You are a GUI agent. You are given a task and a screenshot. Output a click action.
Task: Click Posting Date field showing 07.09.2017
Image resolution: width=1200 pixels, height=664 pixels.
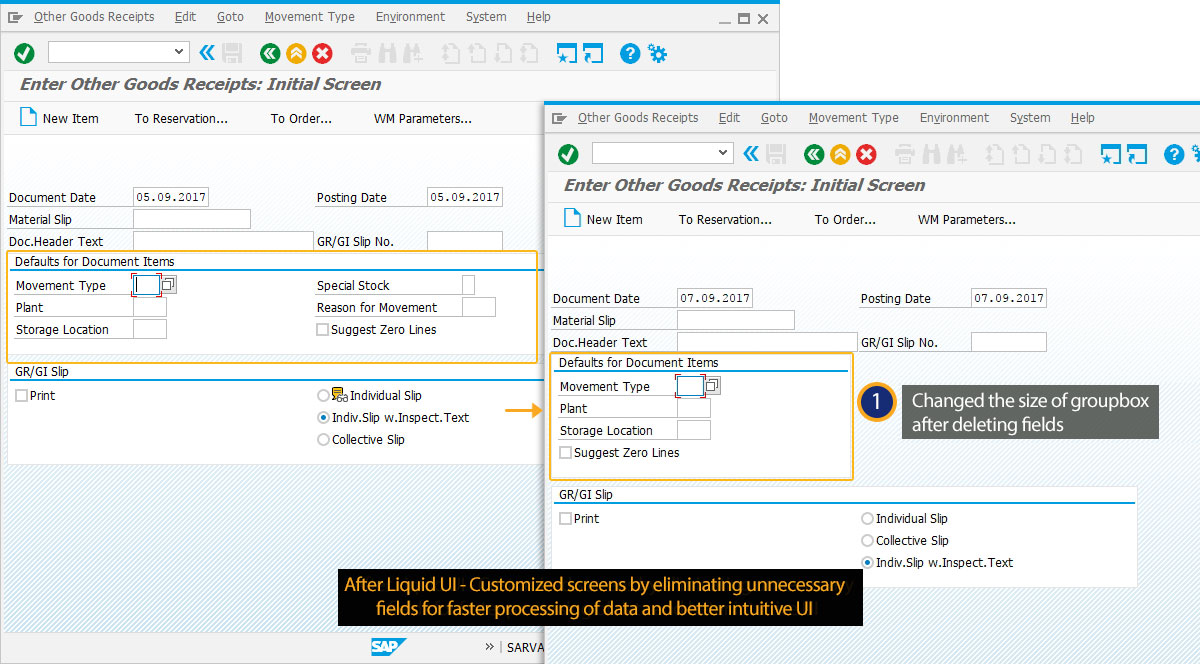1009,298
